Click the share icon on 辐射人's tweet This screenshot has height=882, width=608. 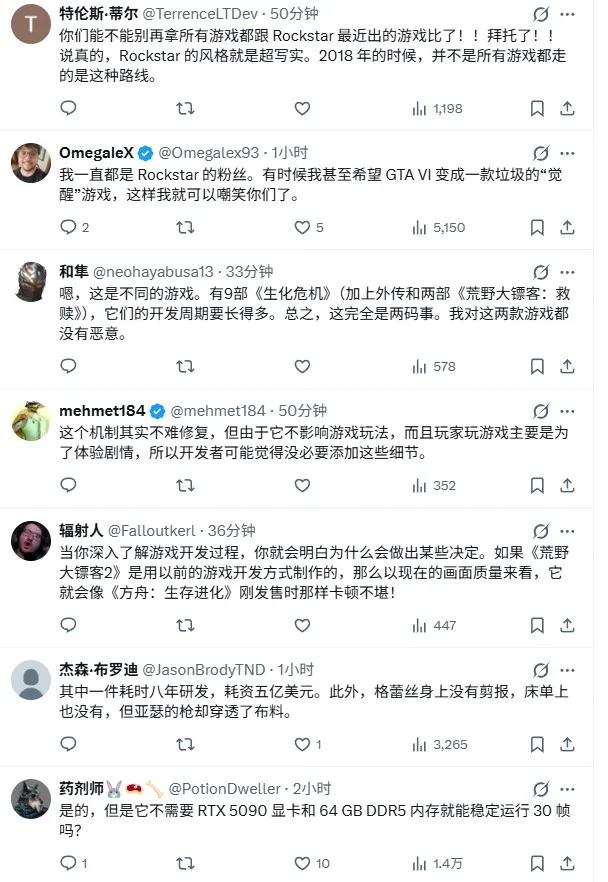pos(565,627)
